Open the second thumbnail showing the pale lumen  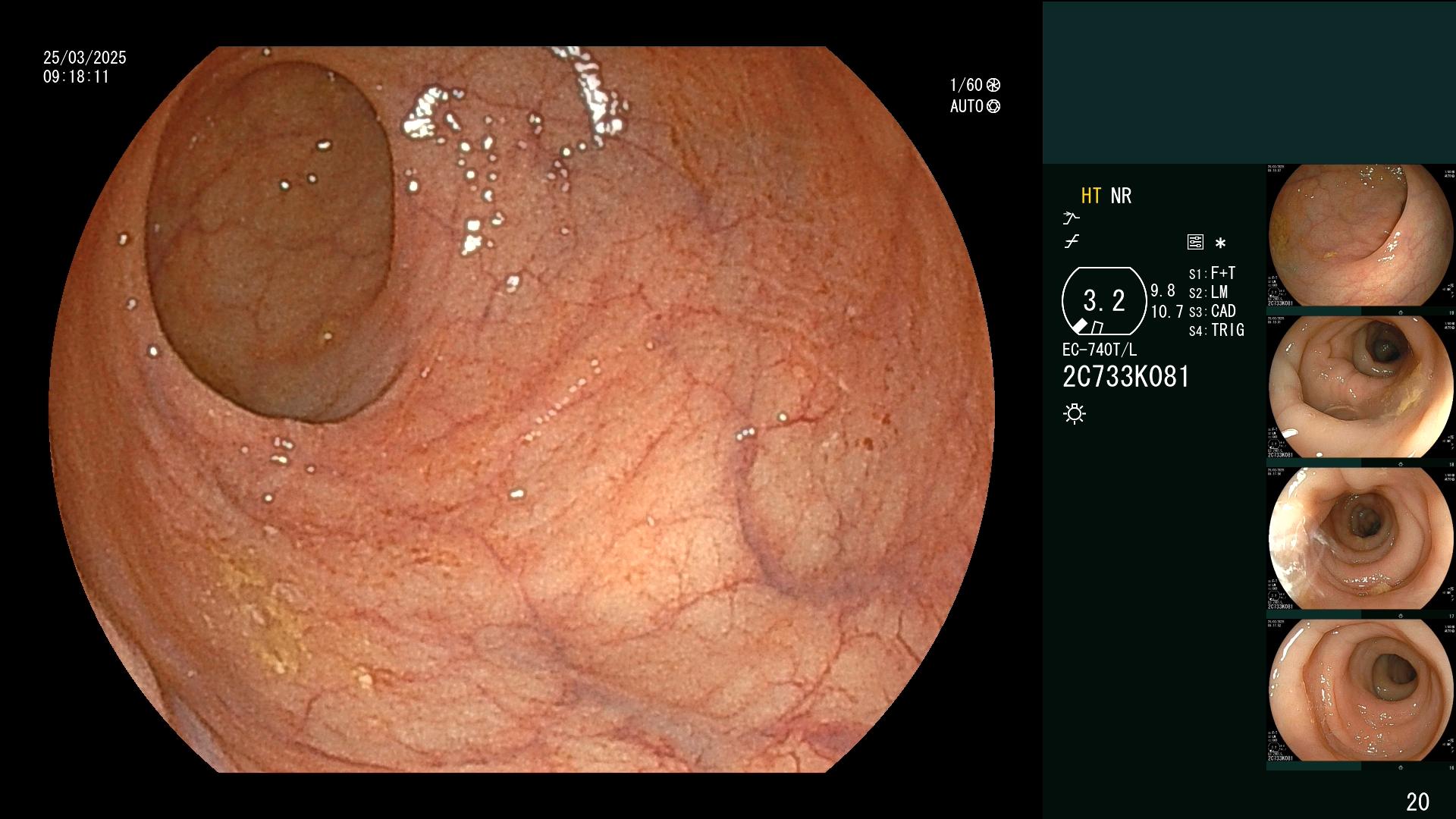point(1361,388)
